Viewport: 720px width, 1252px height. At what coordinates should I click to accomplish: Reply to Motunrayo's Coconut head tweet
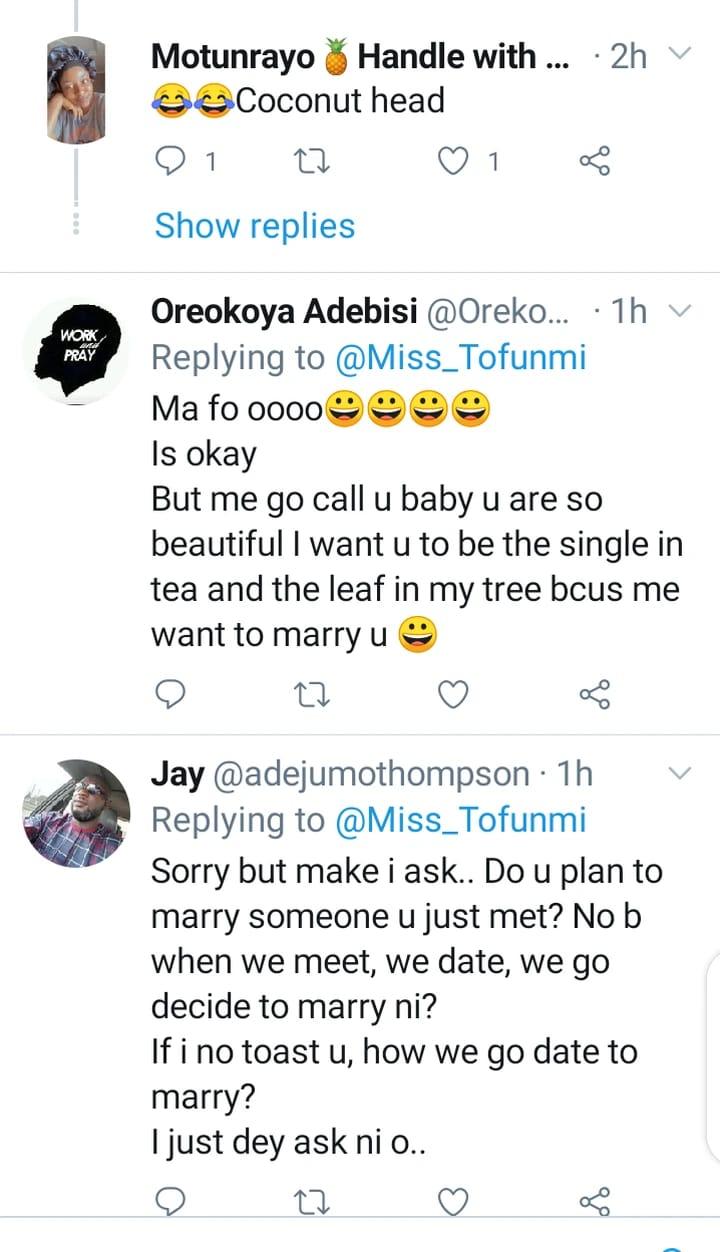[171, 160]
